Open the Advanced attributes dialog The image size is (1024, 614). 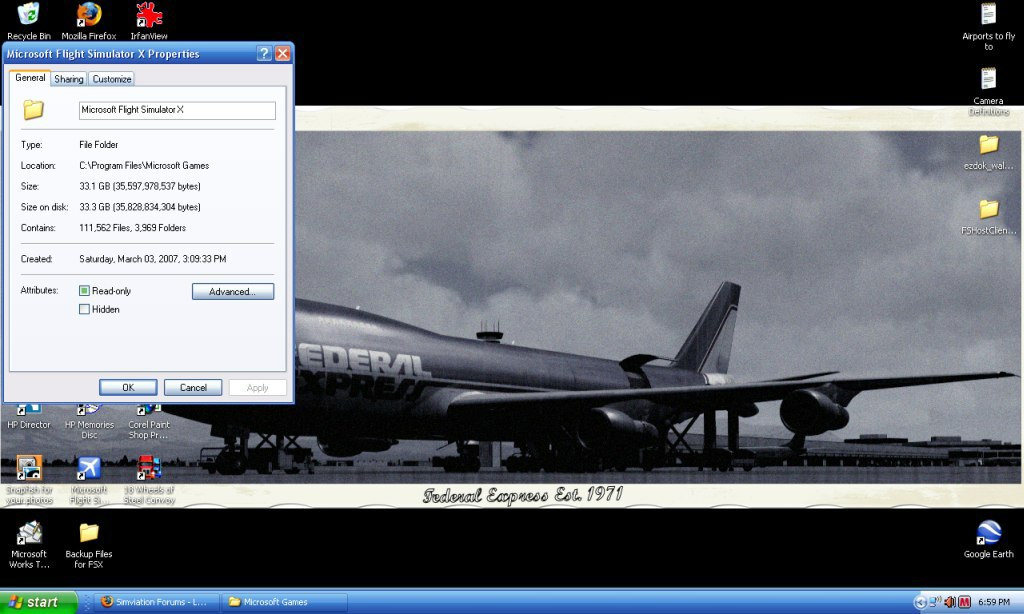point(233,292)
